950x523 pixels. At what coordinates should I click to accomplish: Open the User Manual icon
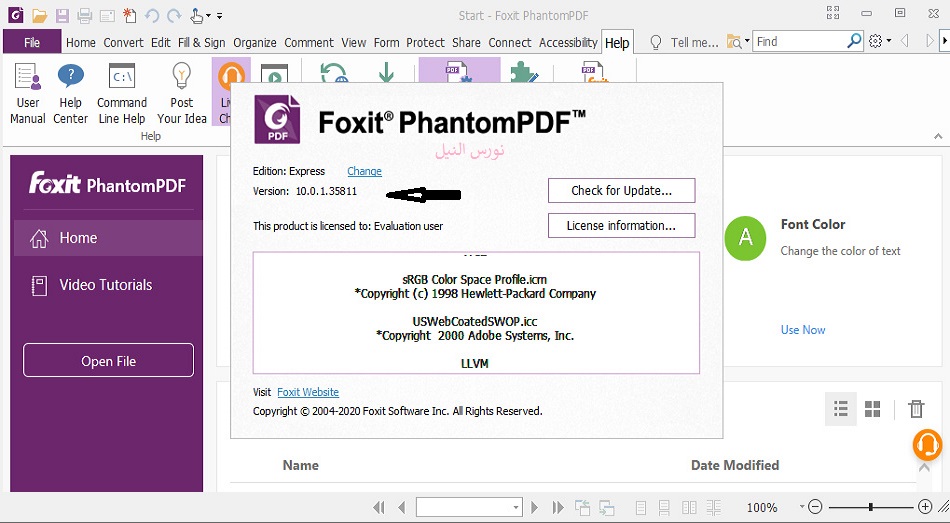(28, 92)
